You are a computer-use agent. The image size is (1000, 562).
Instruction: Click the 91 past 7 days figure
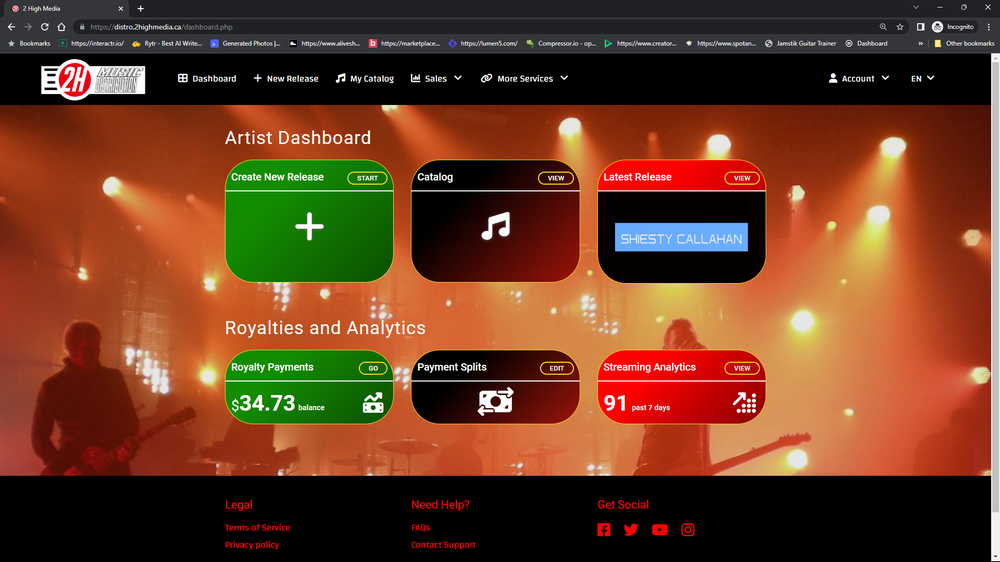point(615,403)
